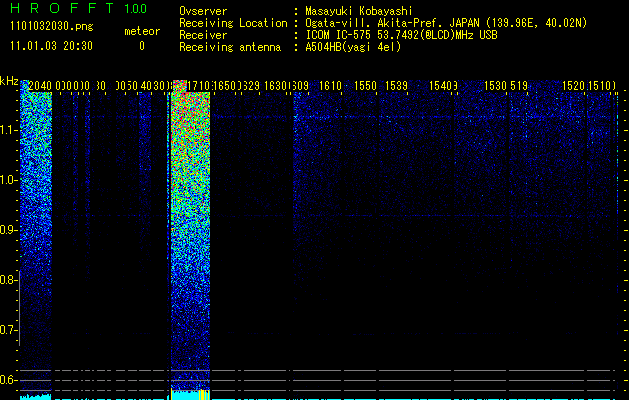
Task: Select the name Masayuki Kobayashi
Action: click(359, 11)
